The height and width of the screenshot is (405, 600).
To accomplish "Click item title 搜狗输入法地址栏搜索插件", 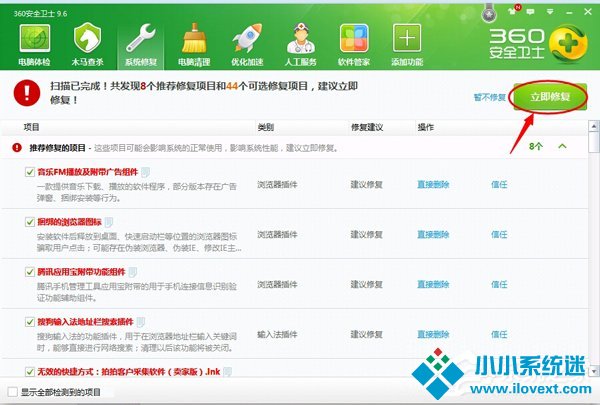I will click(x=85, y=322).
